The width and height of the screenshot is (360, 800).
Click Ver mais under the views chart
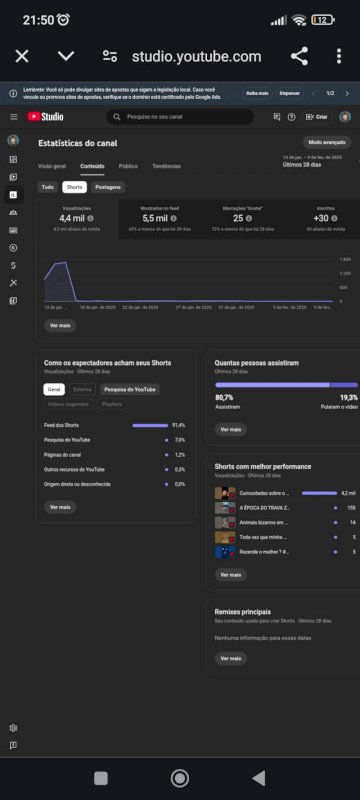coord(60,326)
